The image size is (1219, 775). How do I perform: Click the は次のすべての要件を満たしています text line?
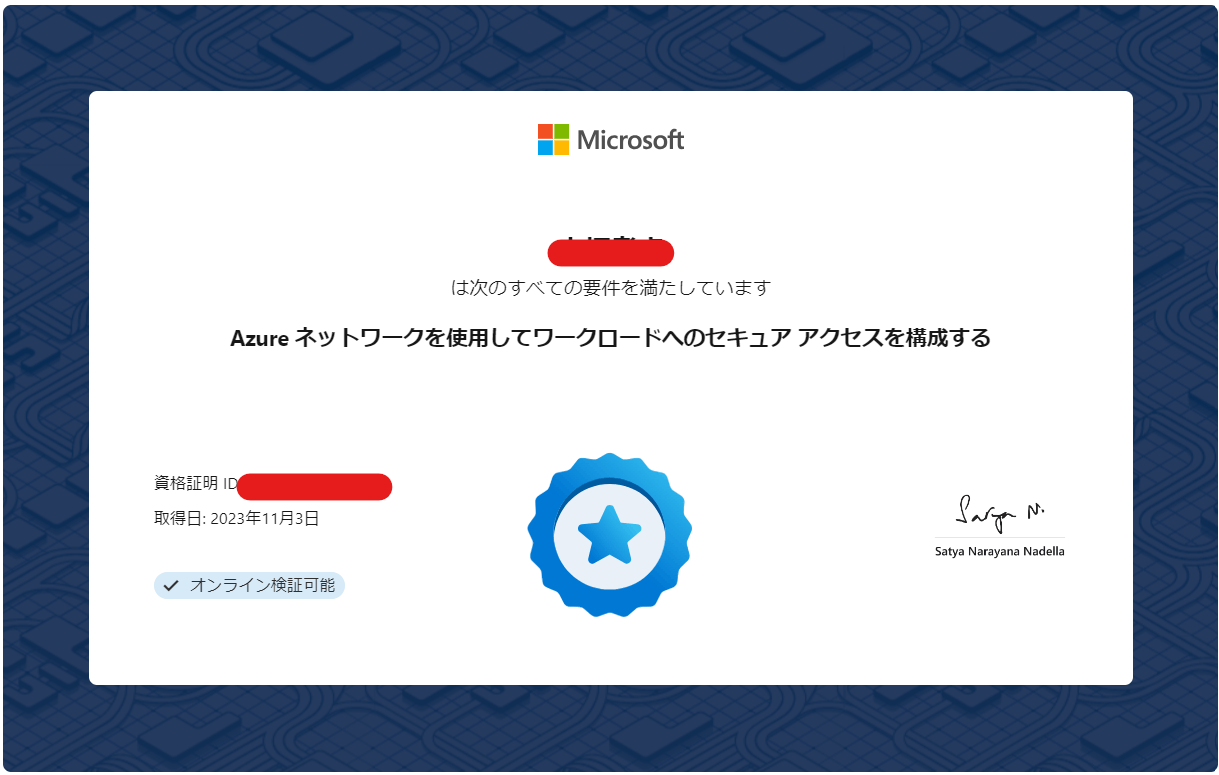611,288
